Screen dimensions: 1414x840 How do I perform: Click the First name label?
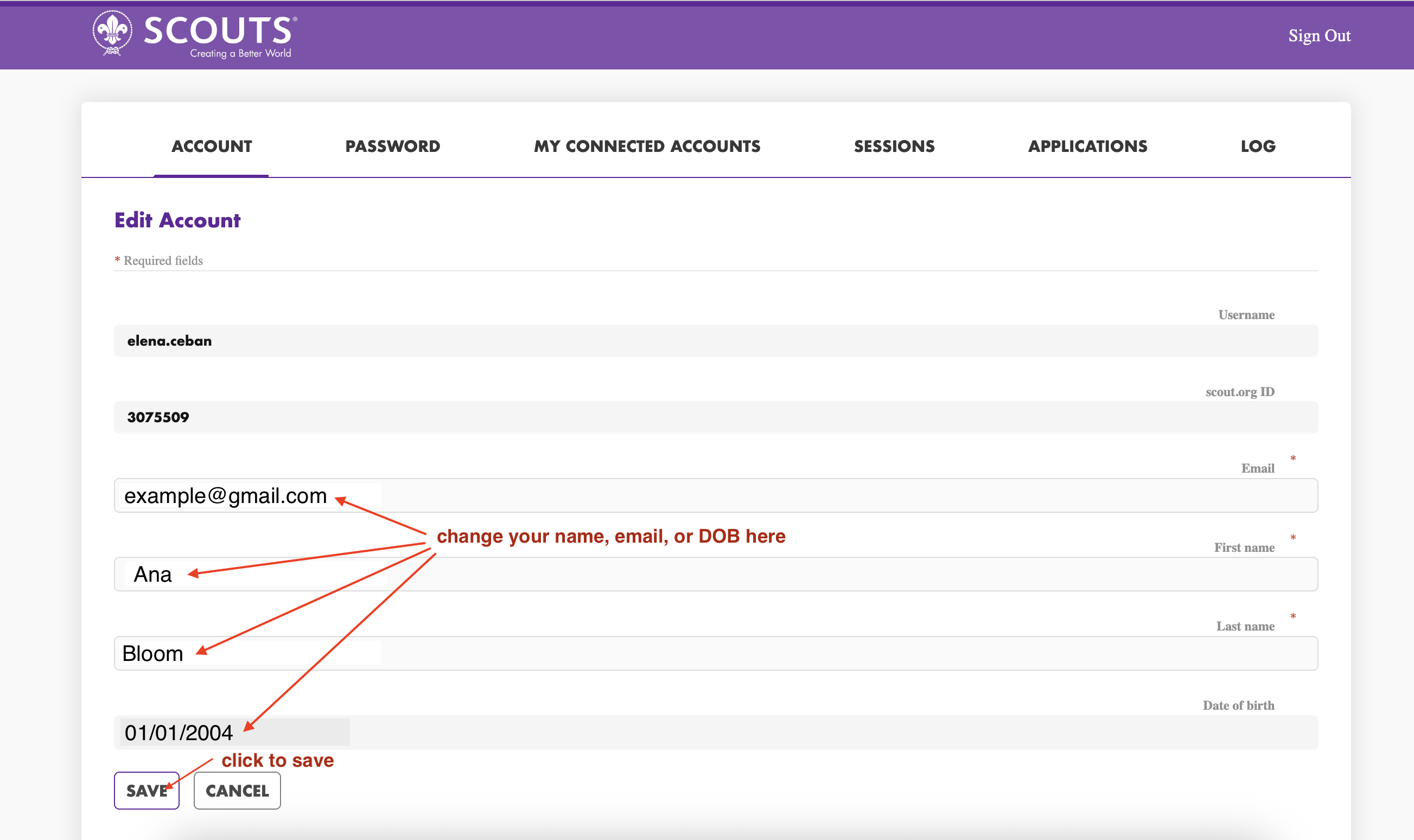tap(1244, 548)
